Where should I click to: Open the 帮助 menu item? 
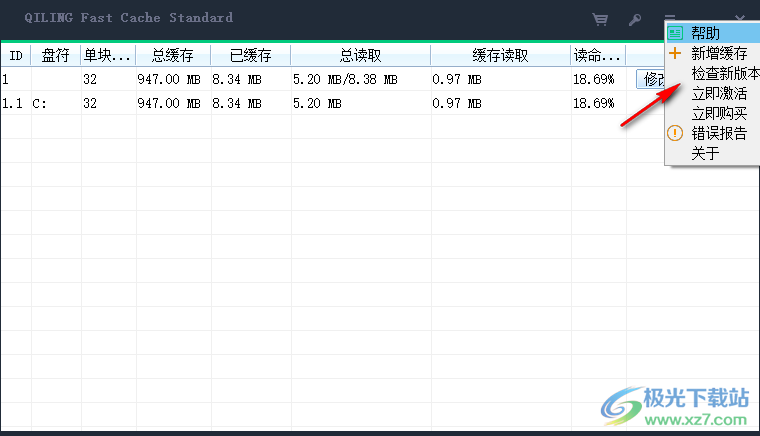(x=713, y=33)
